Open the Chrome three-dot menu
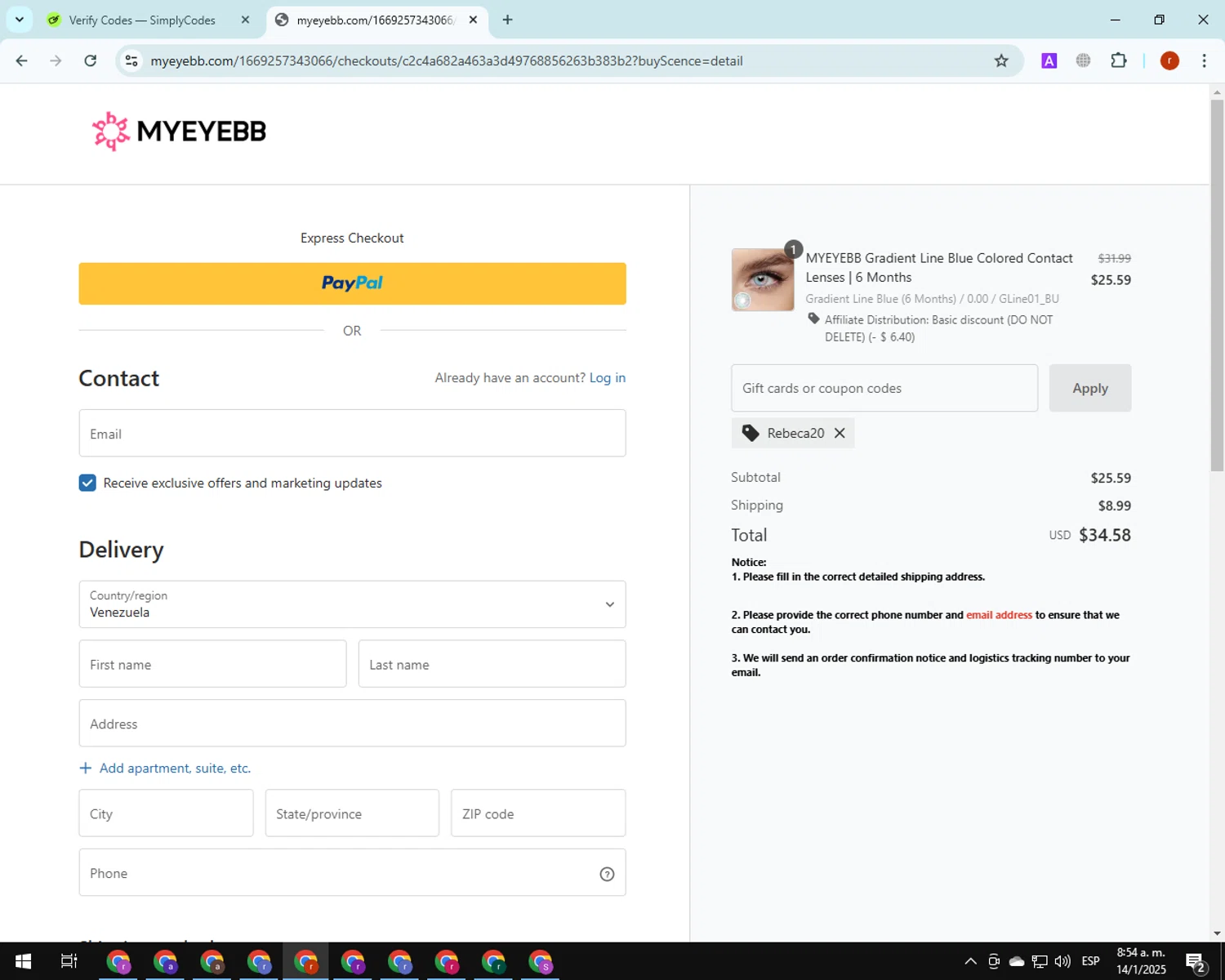Screen dimensions: 1225x980 point(1204,60)
